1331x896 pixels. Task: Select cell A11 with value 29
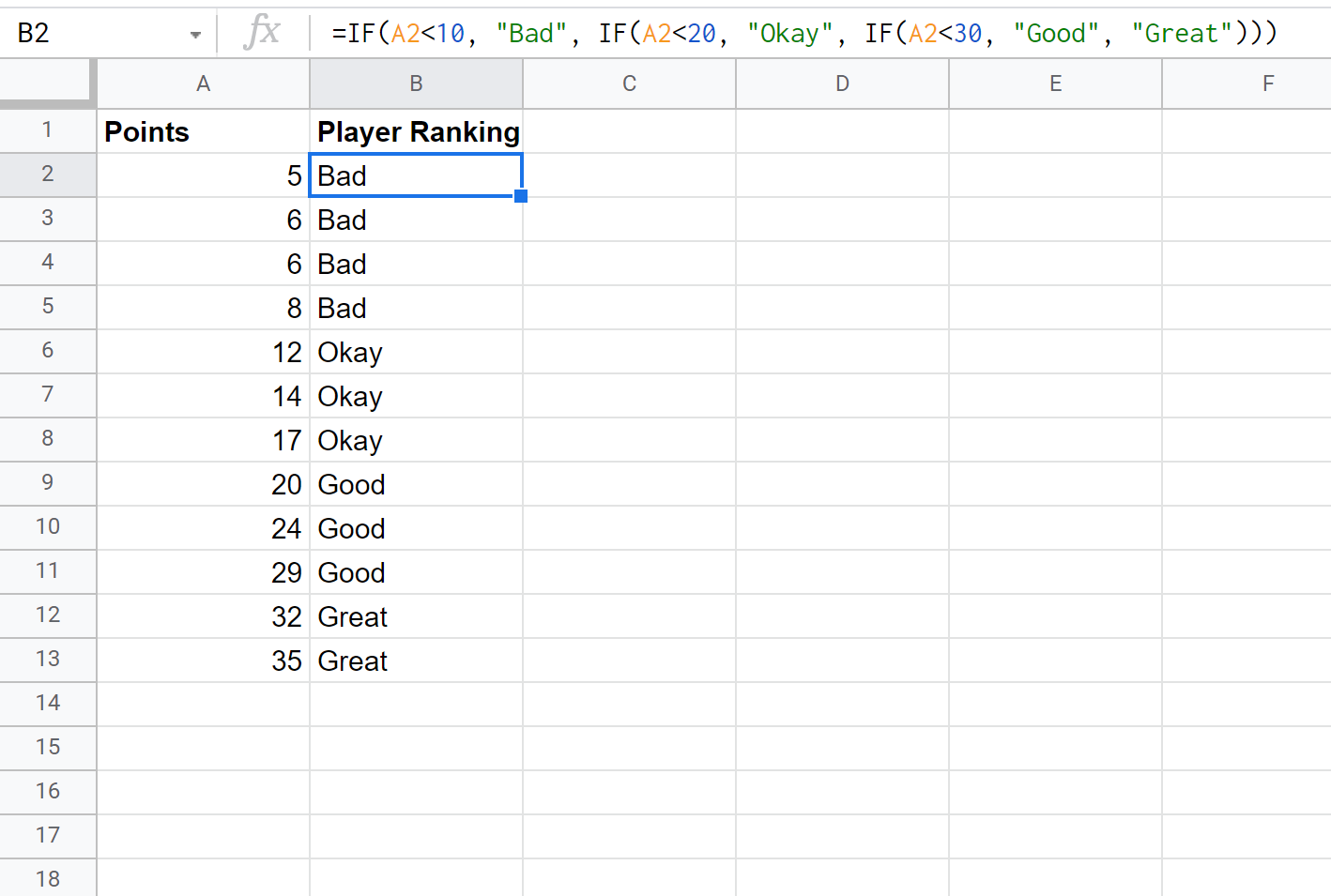pos(203,572)
